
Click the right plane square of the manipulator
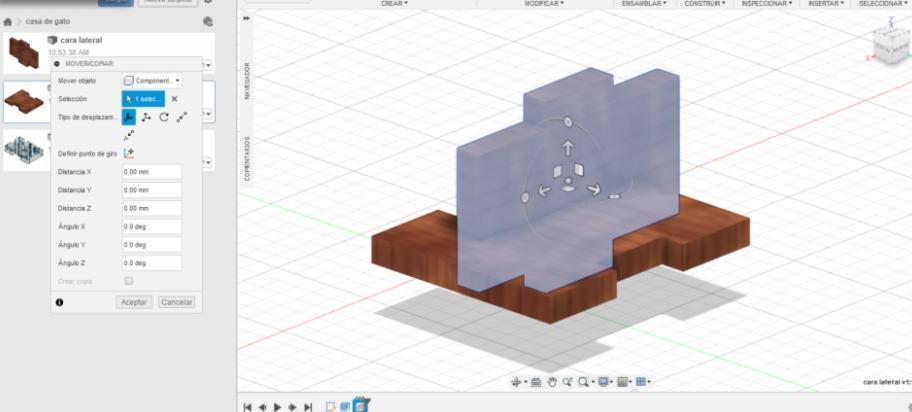[x=579, y=170]
